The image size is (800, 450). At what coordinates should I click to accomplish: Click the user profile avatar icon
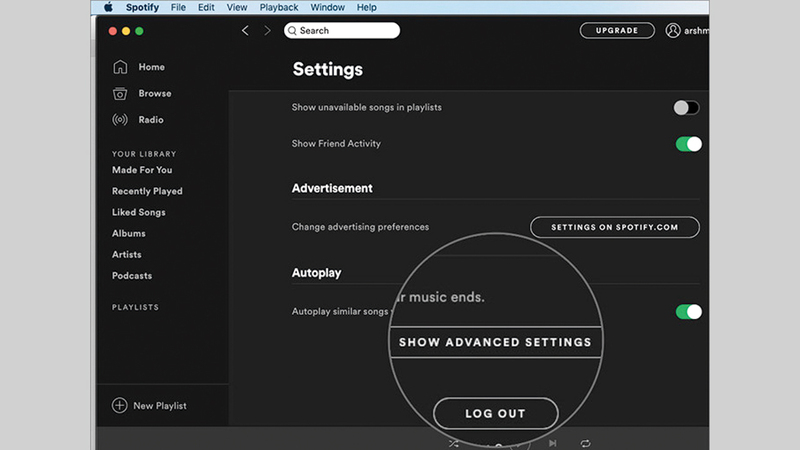[x=673, y=31]
